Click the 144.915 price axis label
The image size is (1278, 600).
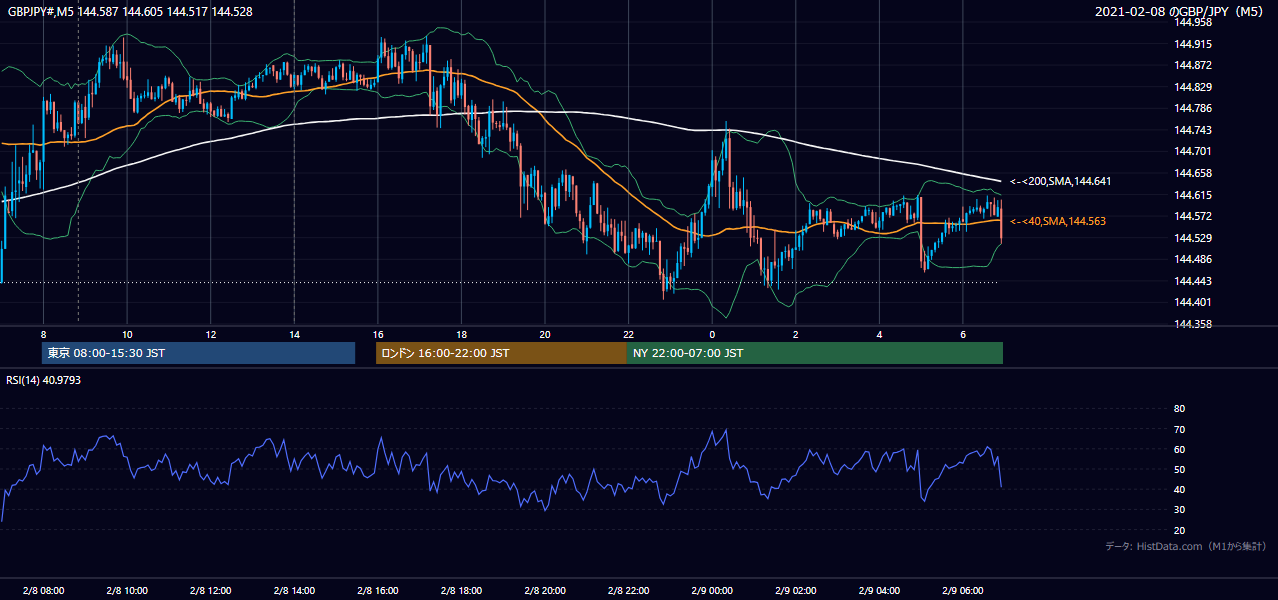(x=1194, y=44)
